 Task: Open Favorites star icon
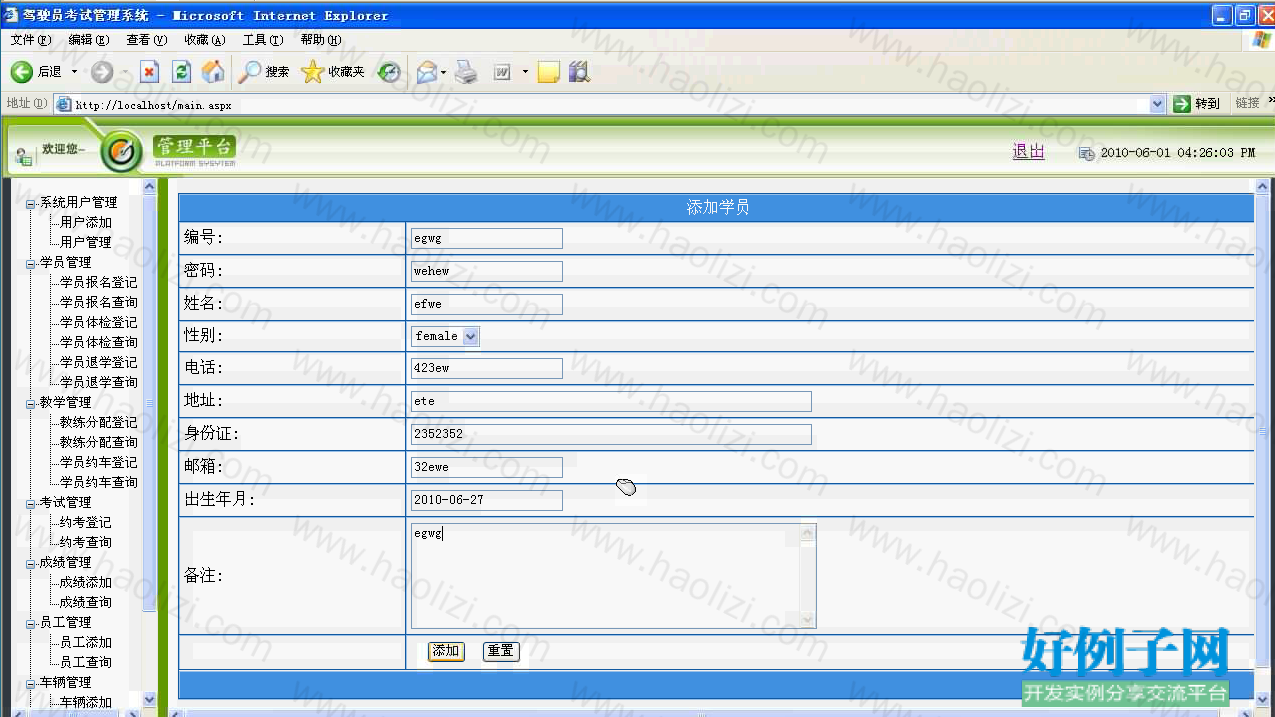(313, 72)
